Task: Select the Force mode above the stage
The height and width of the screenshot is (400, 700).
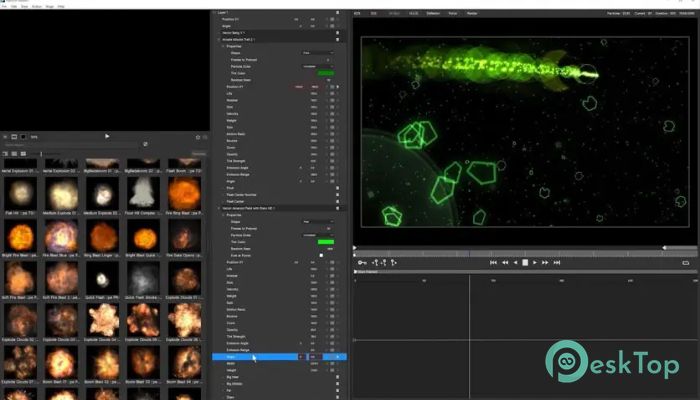Action: [453, 13]
